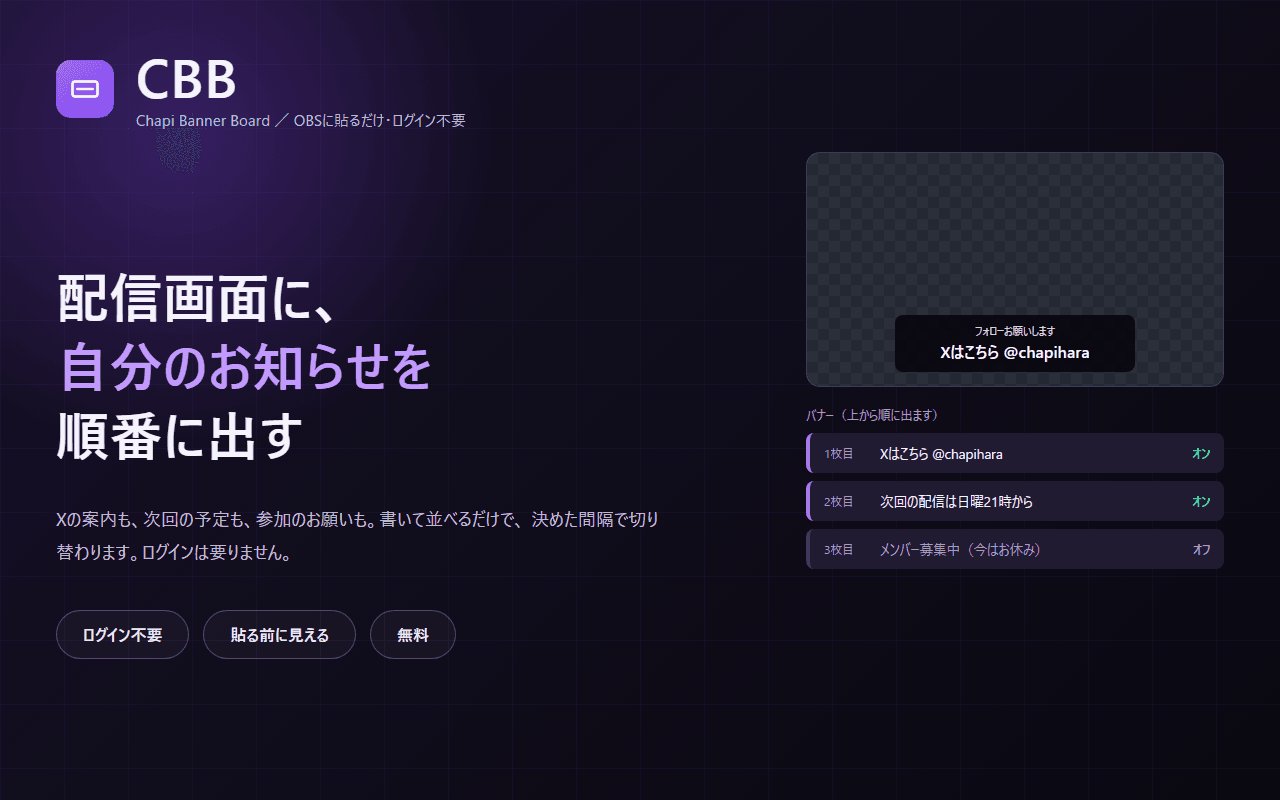The image size is (1280, 800).
Task: Click the headline "順番に出す"
Action: [180, 436]
